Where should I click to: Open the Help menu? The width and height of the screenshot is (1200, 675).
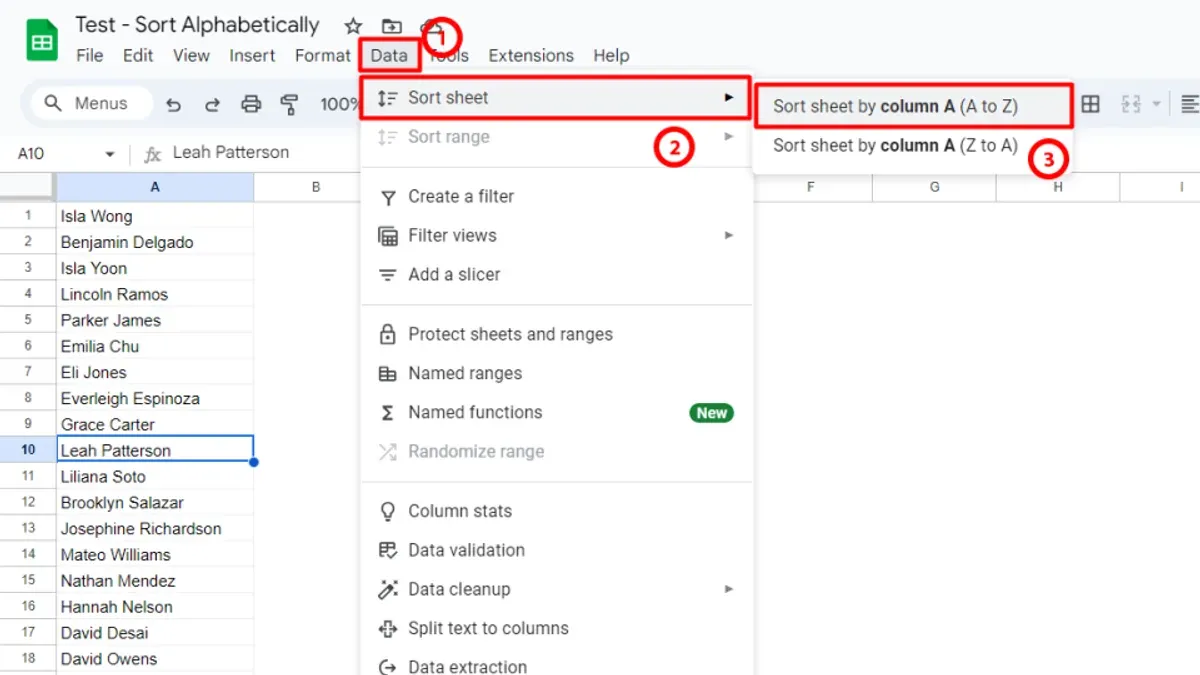click(x=611, y=56)
